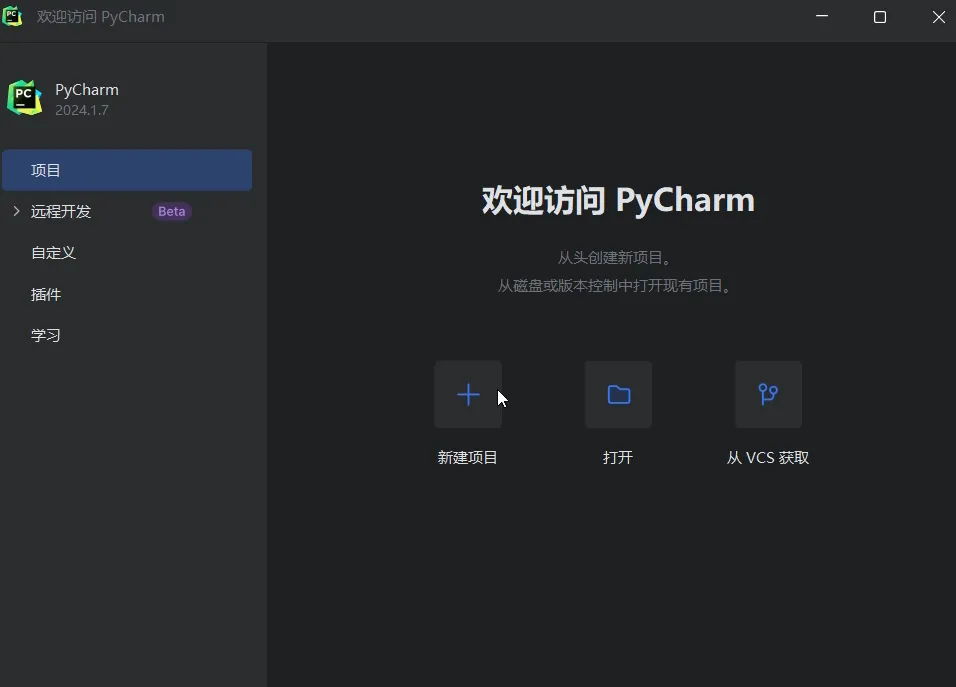Click the PyCharm icon in the title bar
Image resolution: width=956 pixels, height=687 pixels.
(12, 16)
